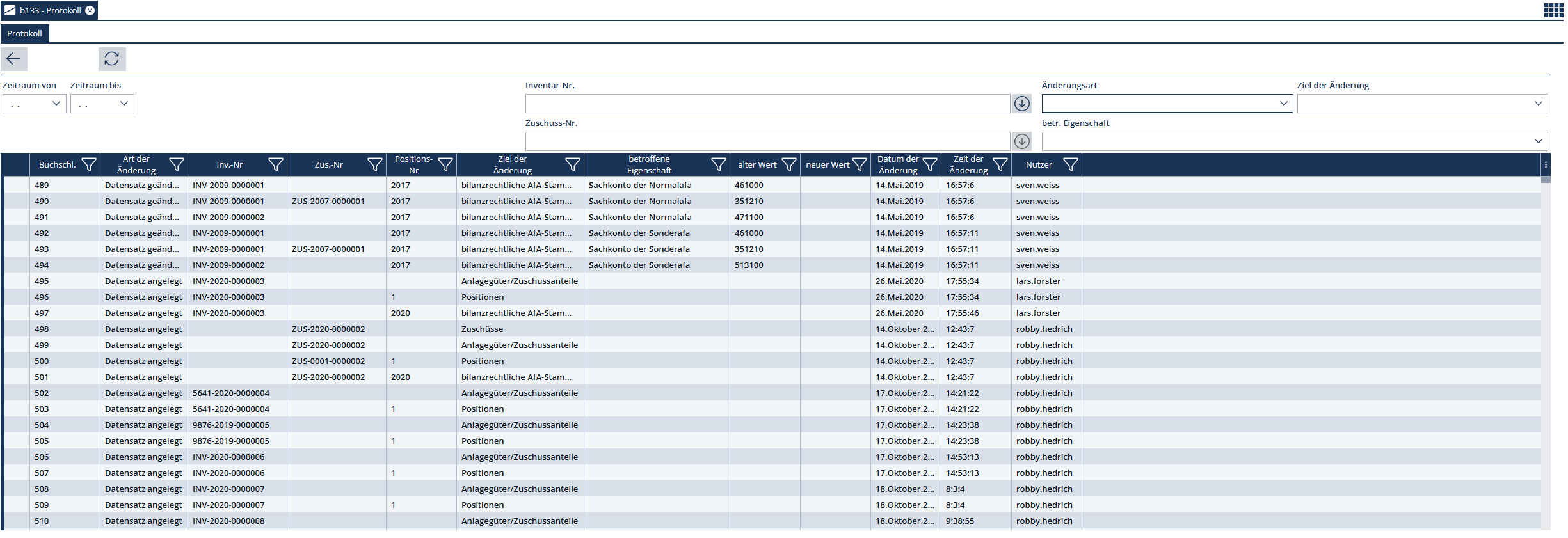The width and height of the screenshot is (1568, 538).
Task: Filter the alter Wert column
Action: tap(789, 165)
